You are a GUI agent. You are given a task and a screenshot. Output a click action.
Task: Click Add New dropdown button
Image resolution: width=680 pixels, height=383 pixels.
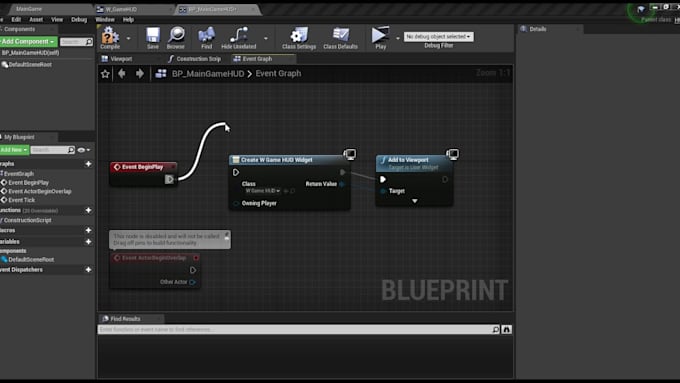(14, 150)
